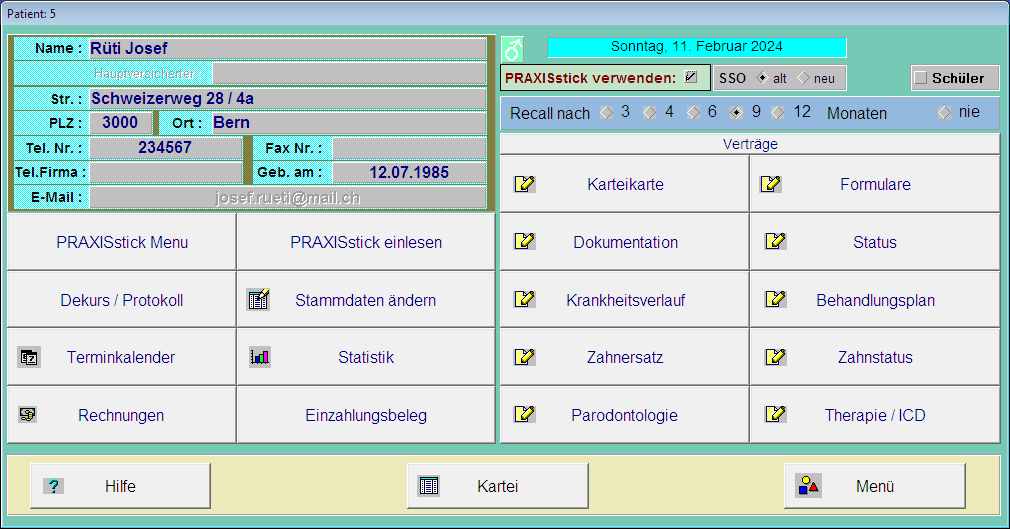Click the male gender symbol icon
The height and width of the screenshot is (529, 1010).
[x=512, y=49]
